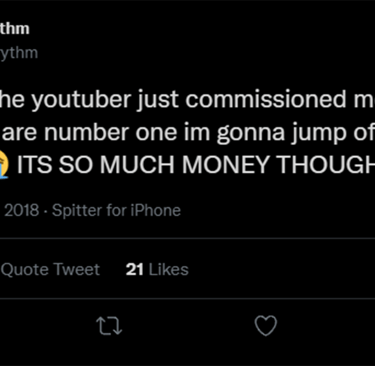Visit the gray ythm handle
The height and width of the screenshot is (366, 375).
pos(19,53)
